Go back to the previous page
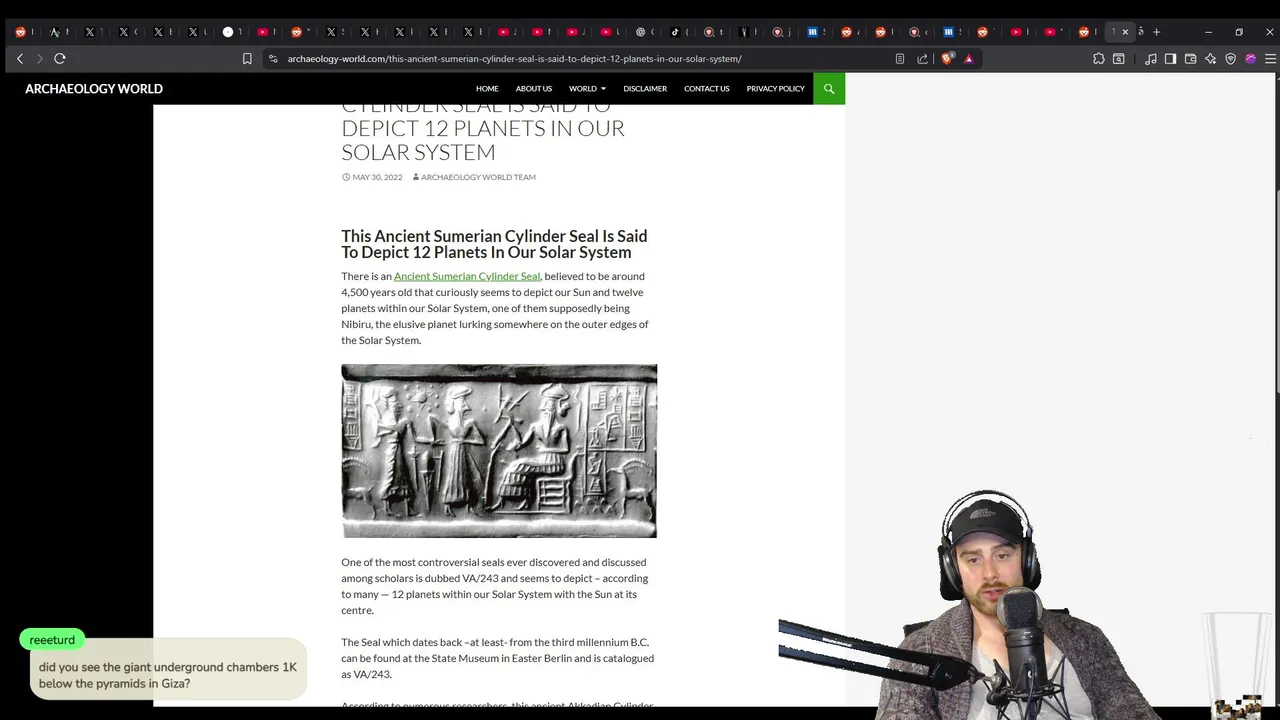Viewport: 1280px width, 720px height. point(20,59)
